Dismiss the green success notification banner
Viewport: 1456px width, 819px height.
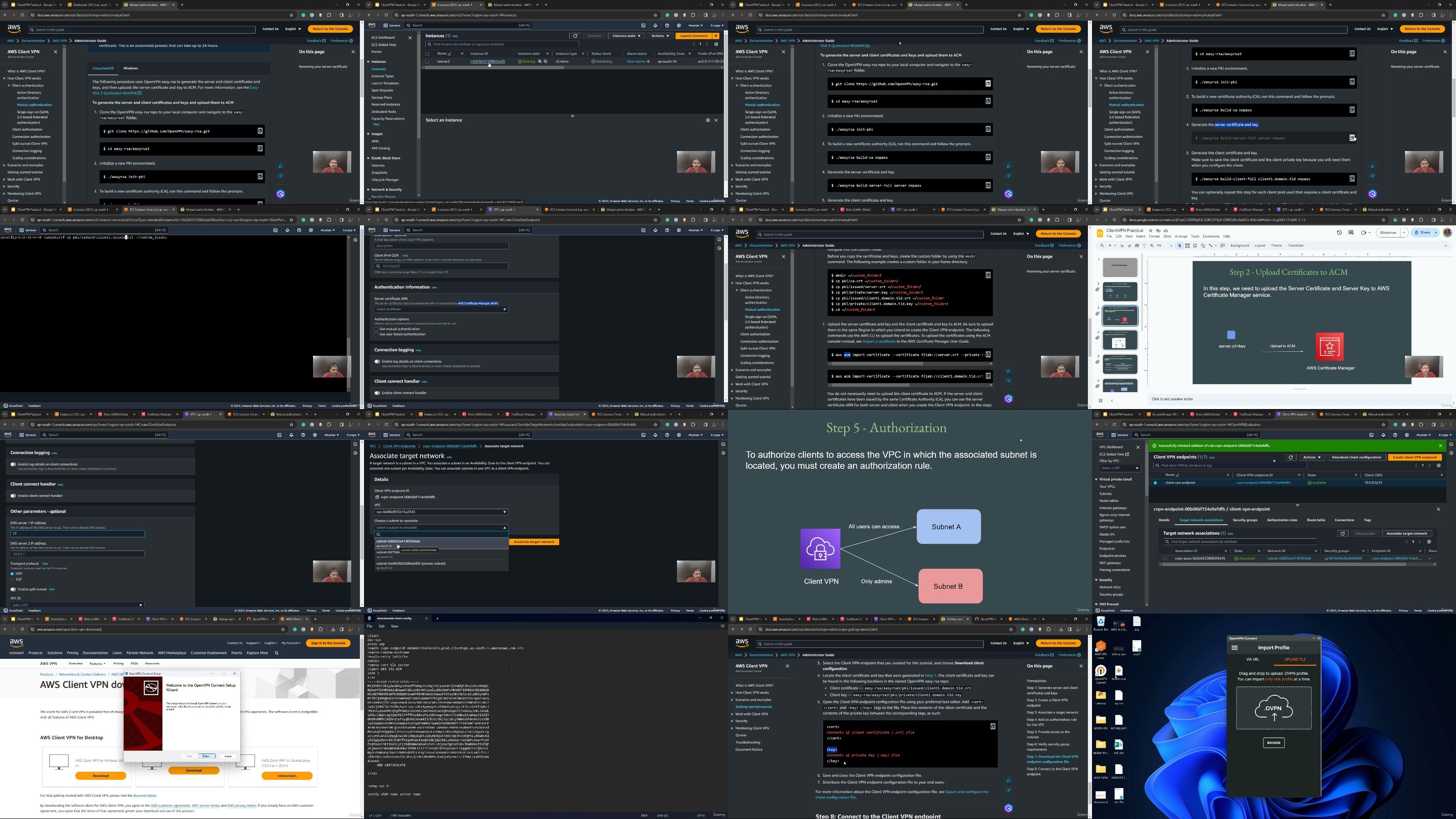tap(1440, 445)
